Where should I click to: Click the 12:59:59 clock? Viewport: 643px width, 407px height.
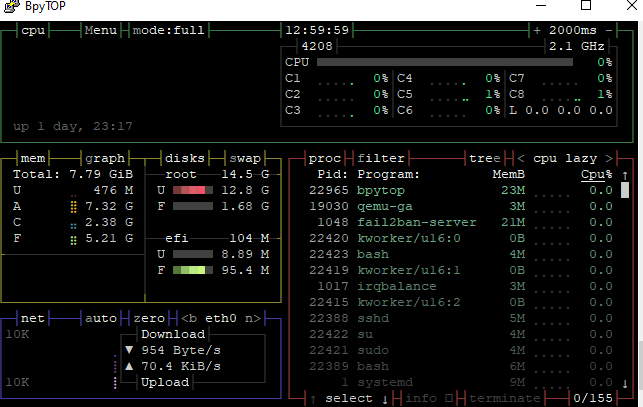click(x=317, y=30)
